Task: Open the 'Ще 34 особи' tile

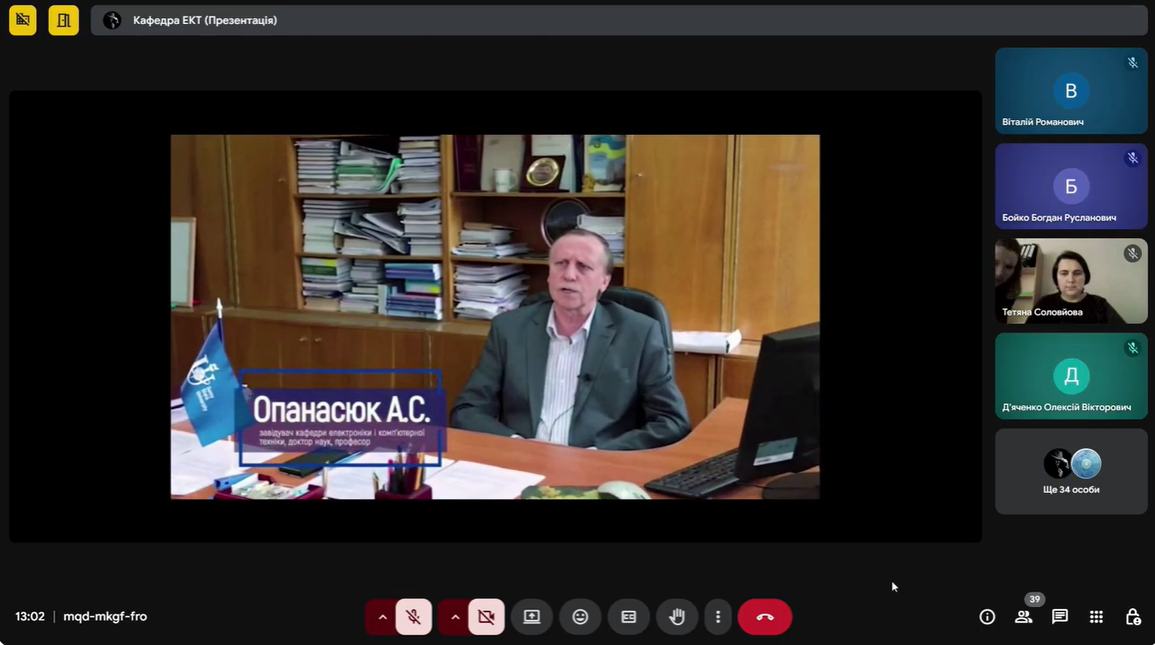Action: (1071, 472)
